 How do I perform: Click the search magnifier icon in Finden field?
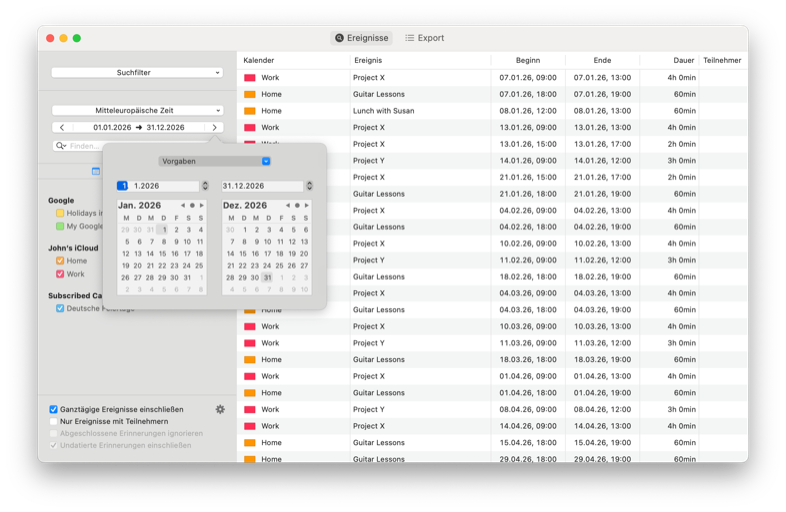[x=61, y=146]
